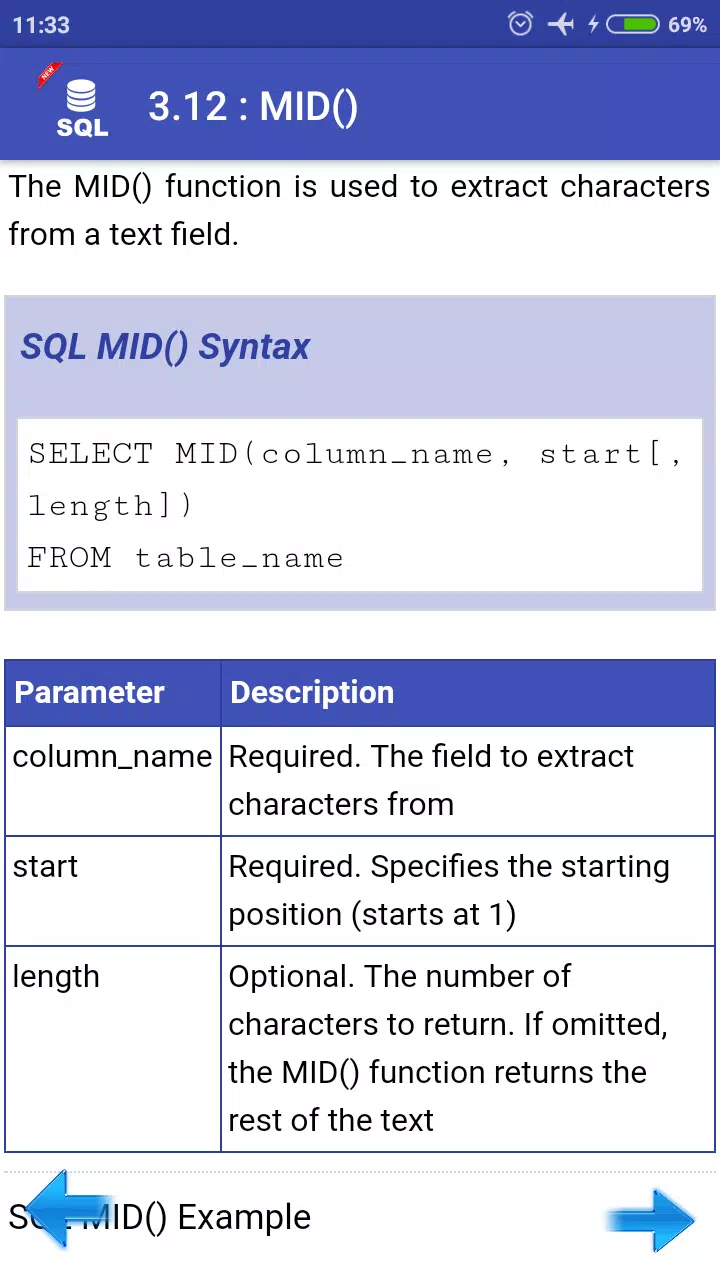Viewport: 720px width, 1280px height.
Task: Tap the battery indicator icon
Action: pos(633,25)
